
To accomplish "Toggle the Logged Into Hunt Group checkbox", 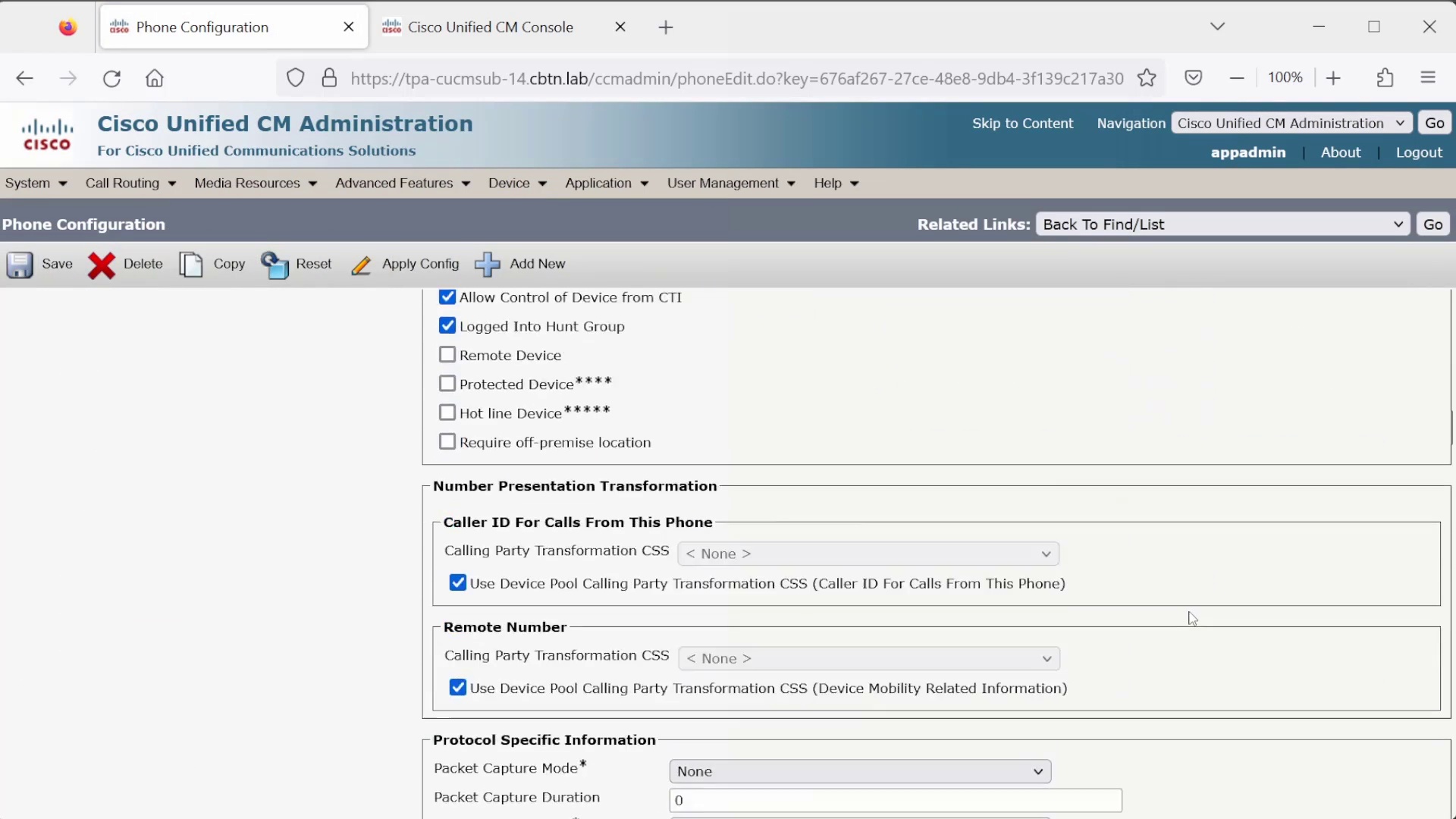I will (447, 325).
